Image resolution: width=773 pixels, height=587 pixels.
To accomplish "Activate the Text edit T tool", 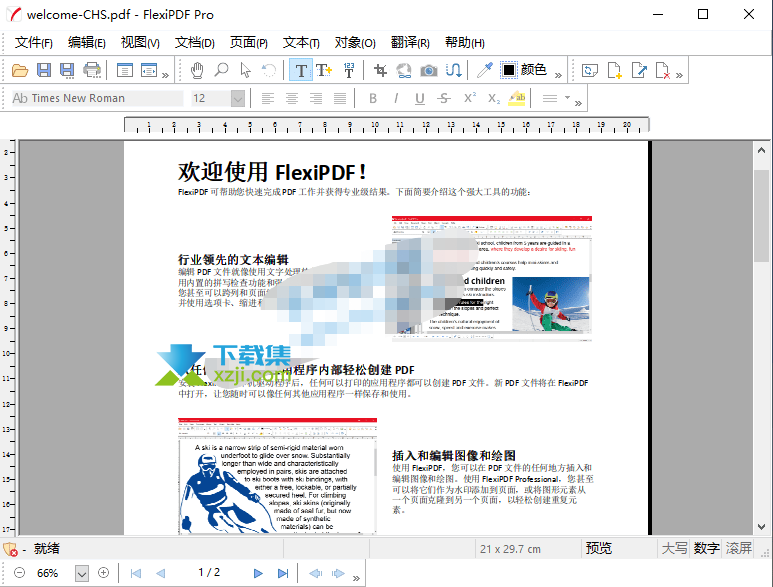I will [x=301, y=70].
